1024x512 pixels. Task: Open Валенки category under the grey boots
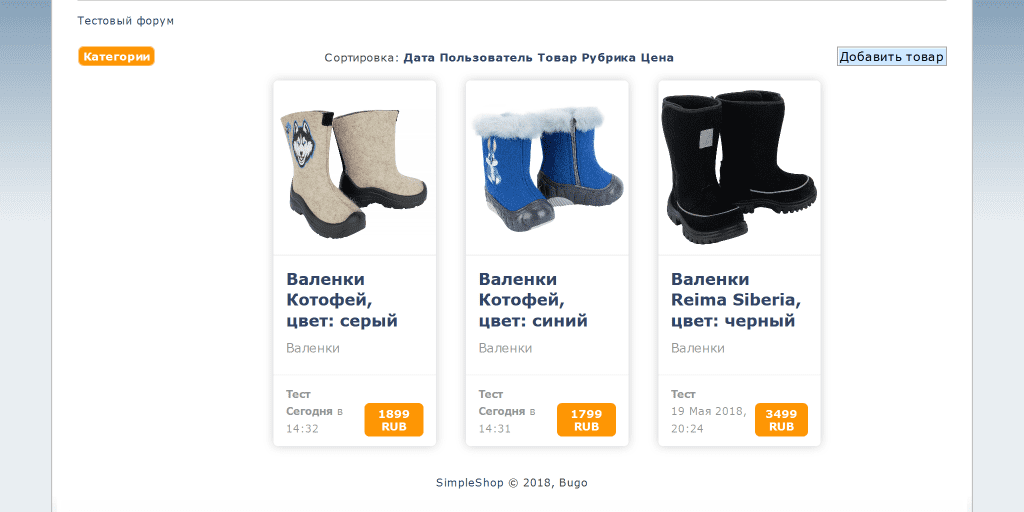[313, 348]
